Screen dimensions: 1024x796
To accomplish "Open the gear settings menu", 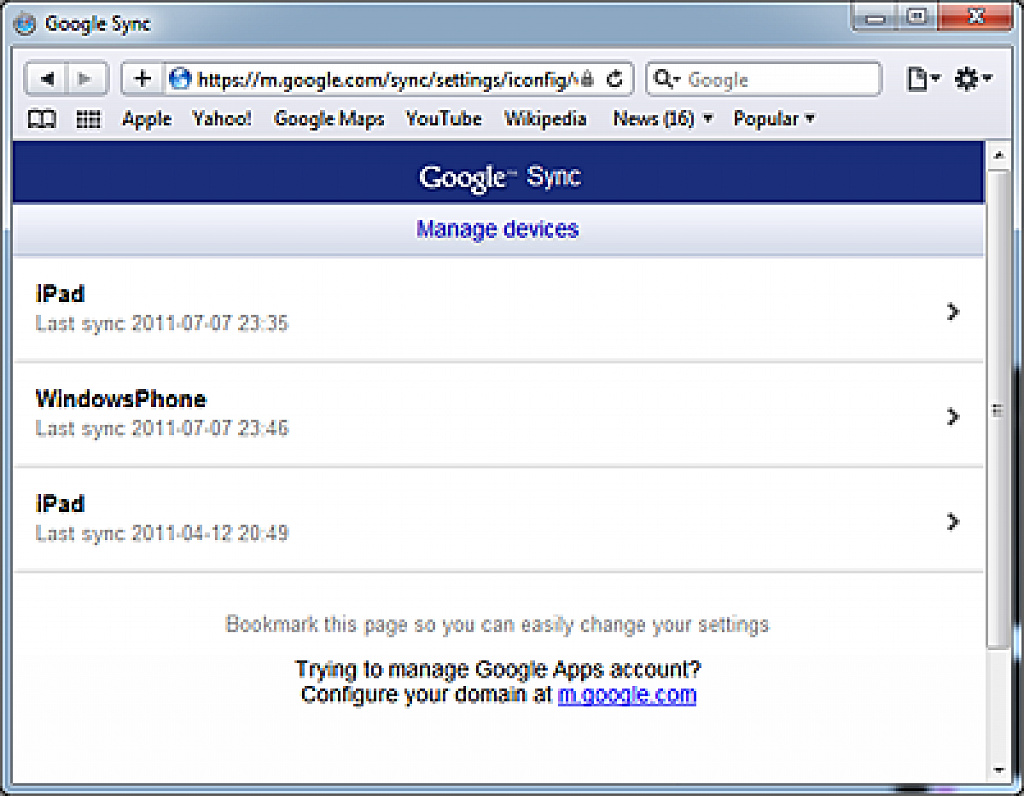I will tap(972, 79).
